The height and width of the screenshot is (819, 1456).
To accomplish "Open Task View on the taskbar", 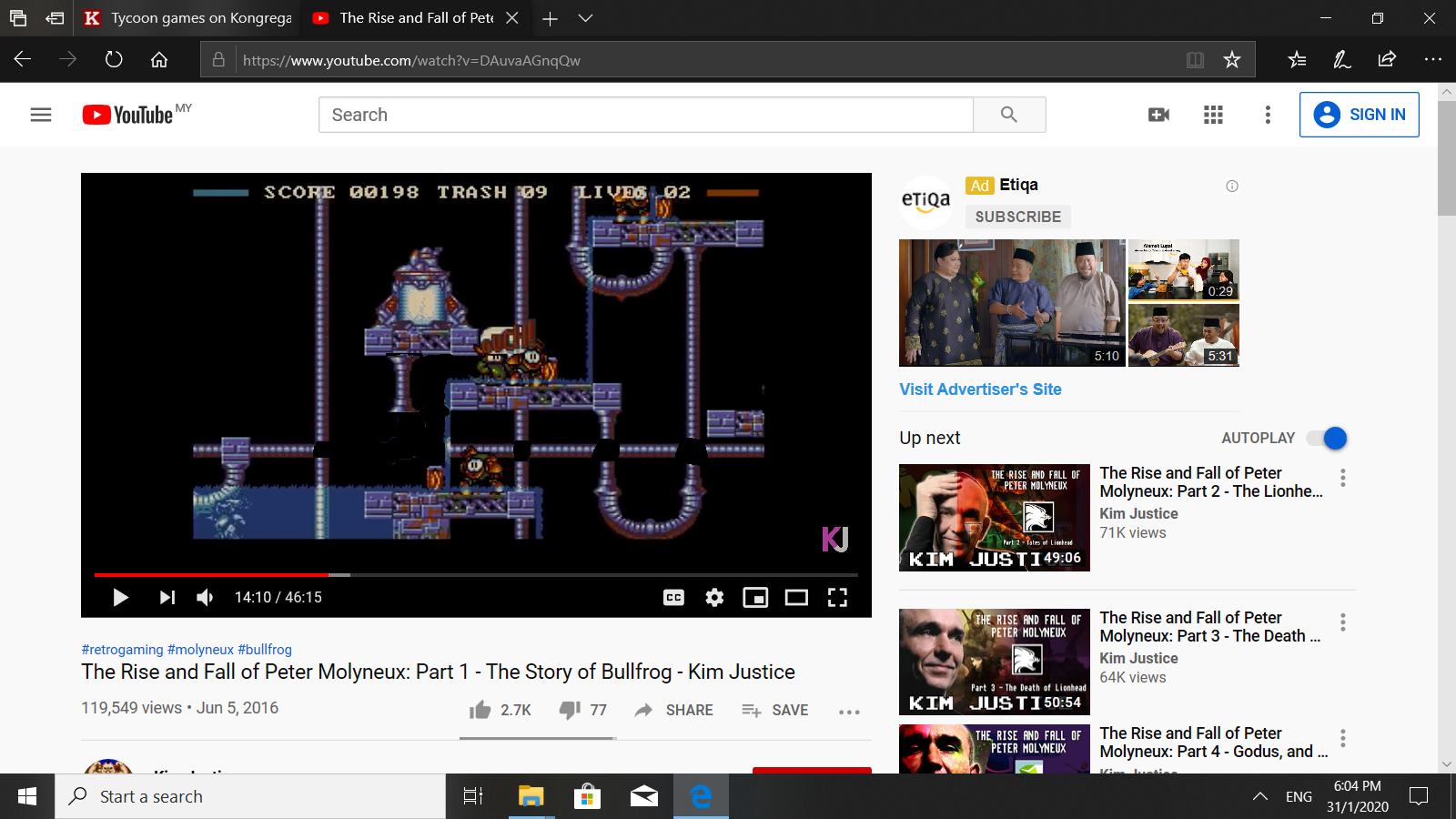I will (x=473, y=796).
